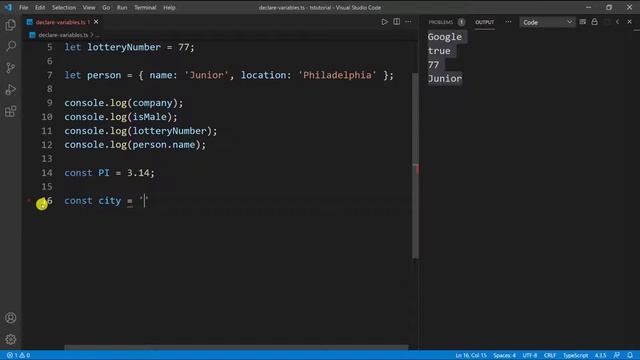Open the Terminal menu
This screenshot has width=640, height=360.
[x=145, y=7]
